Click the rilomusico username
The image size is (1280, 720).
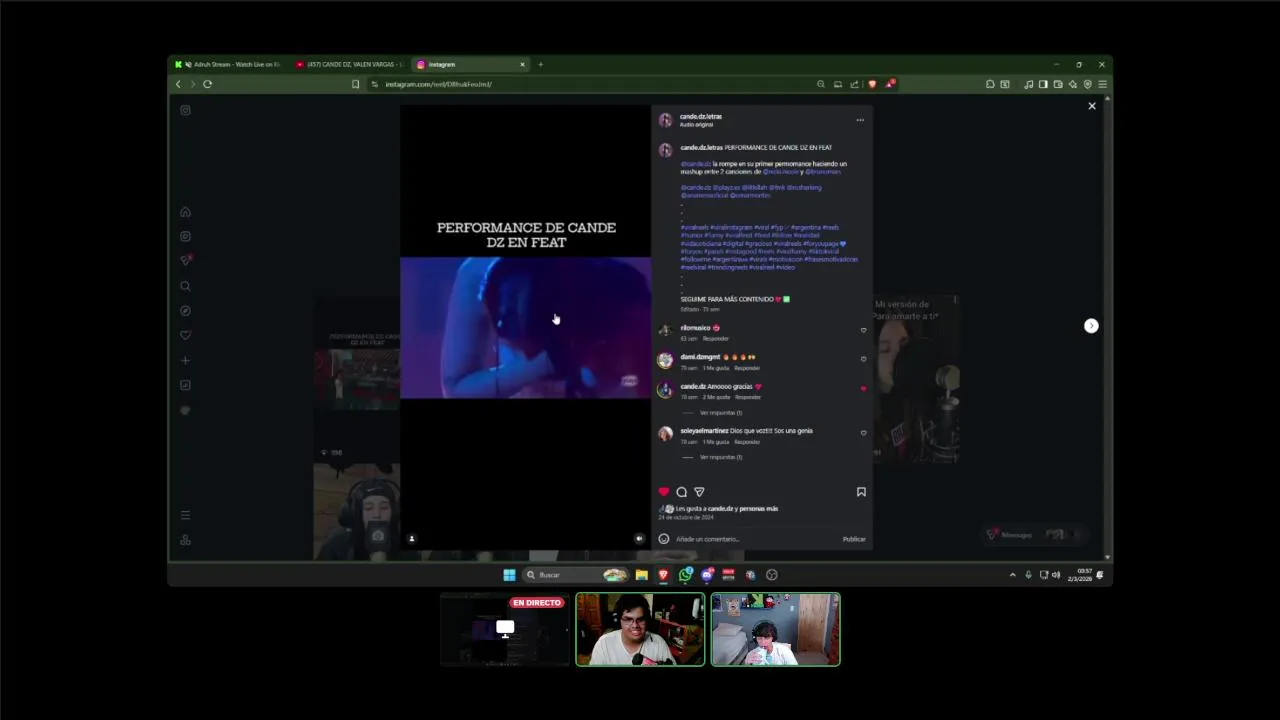tap(695, 328)
